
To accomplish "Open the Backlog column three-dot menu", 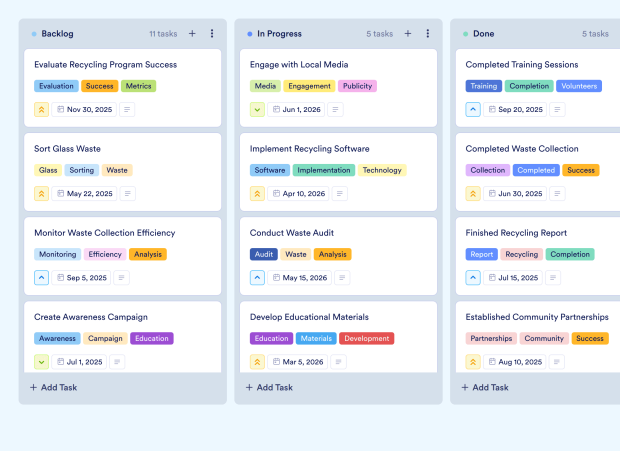I will click(x=212, y=33).
